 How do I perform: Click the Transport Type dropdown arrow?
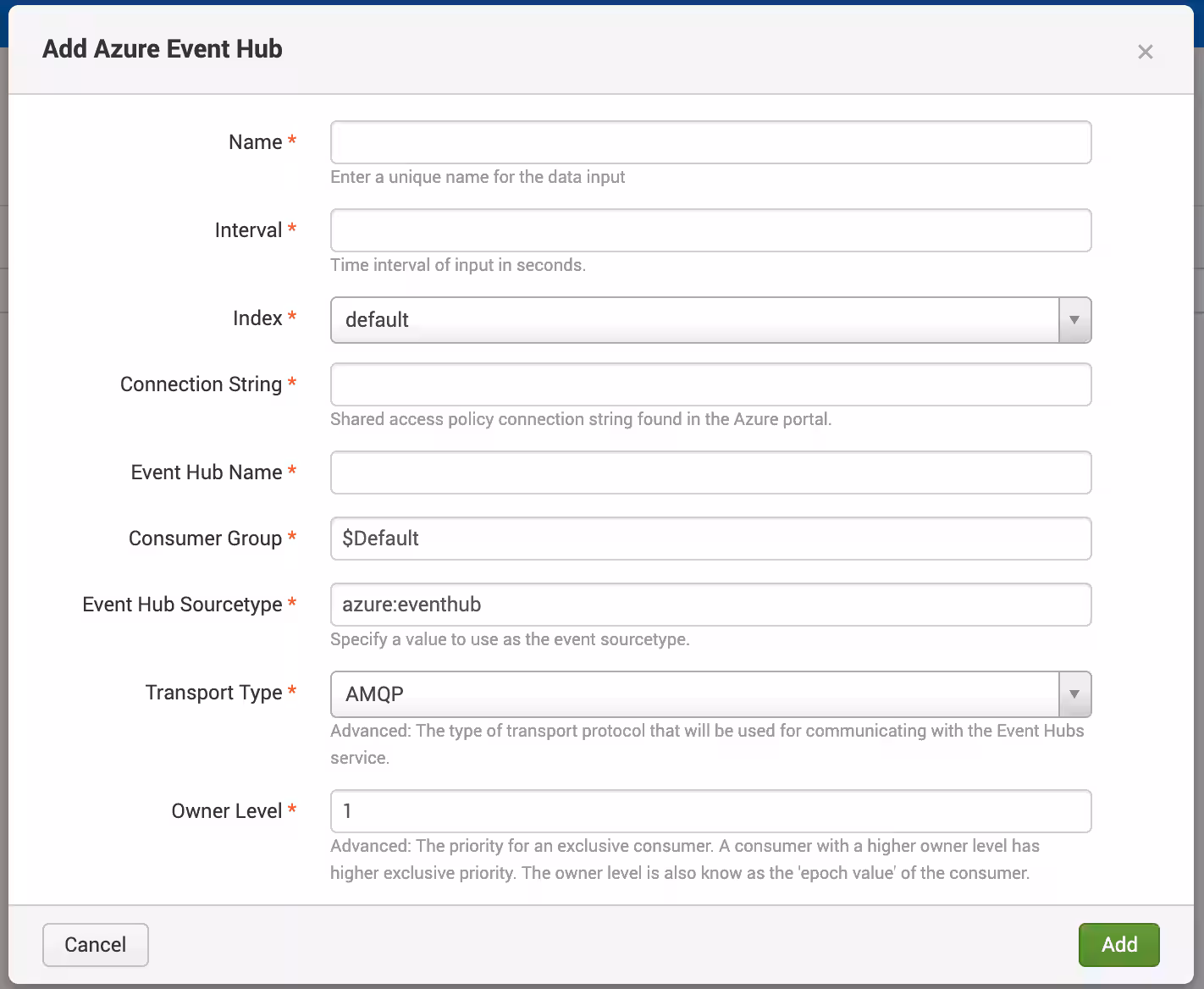(x=1074, y=694)
